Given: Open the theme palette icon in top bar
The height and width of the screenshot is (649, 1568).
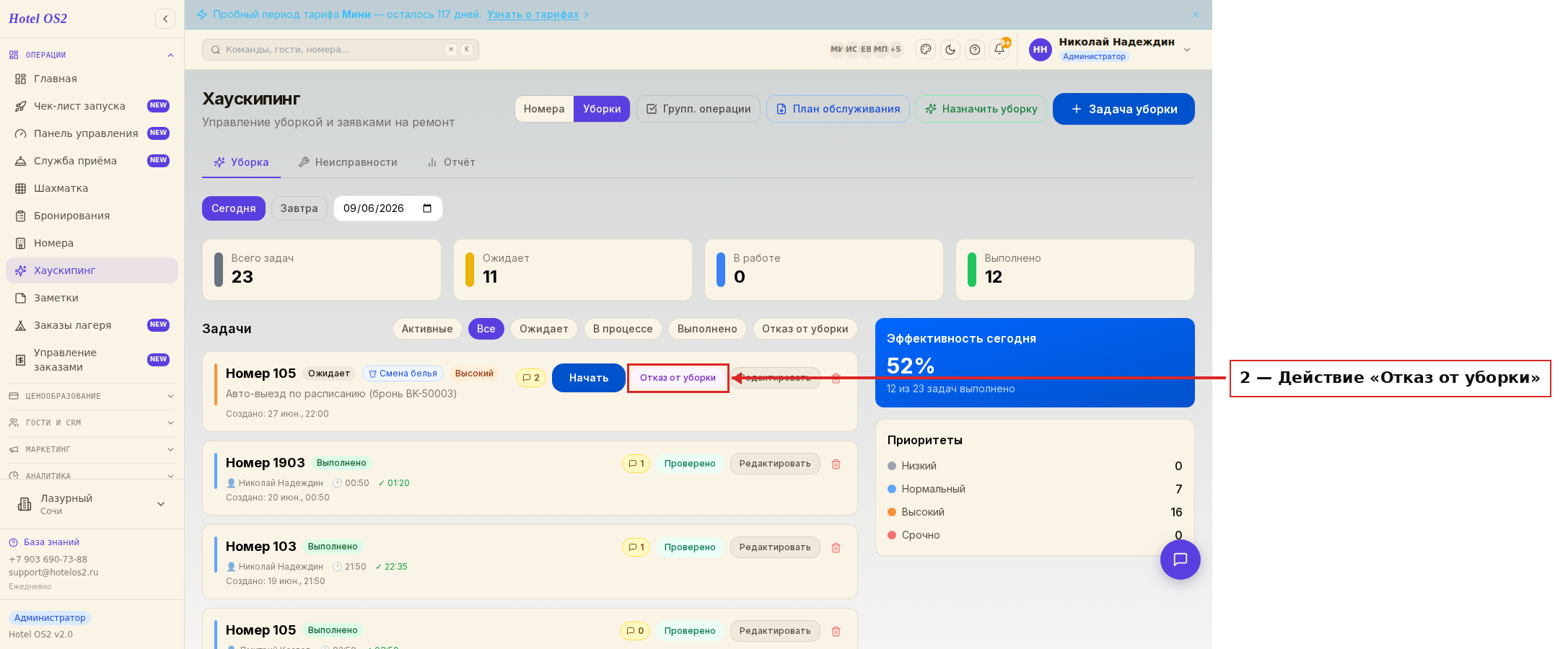Looking at the screenshot, I should tap(926, 49).
